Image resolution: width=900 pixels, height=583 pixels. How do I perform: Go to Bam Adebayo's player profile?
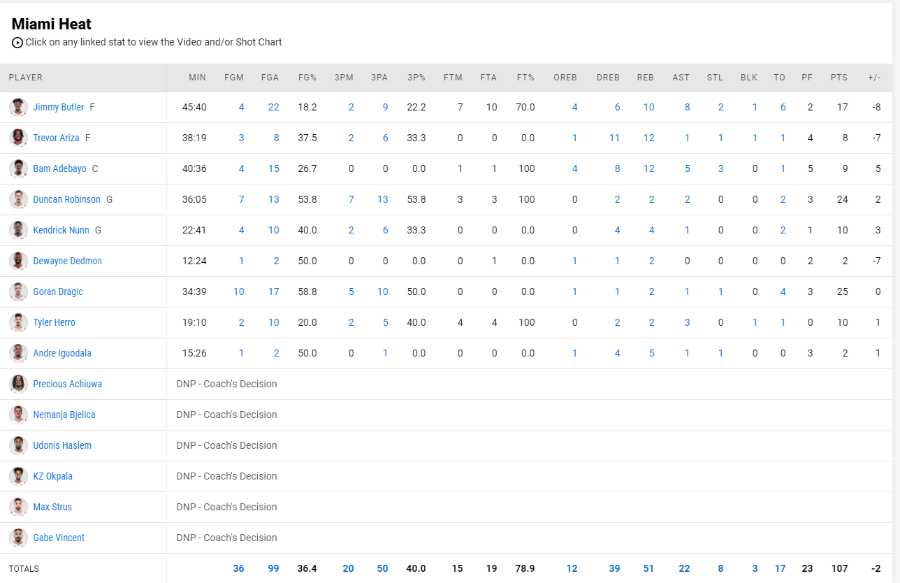click(x=60, y=169)
